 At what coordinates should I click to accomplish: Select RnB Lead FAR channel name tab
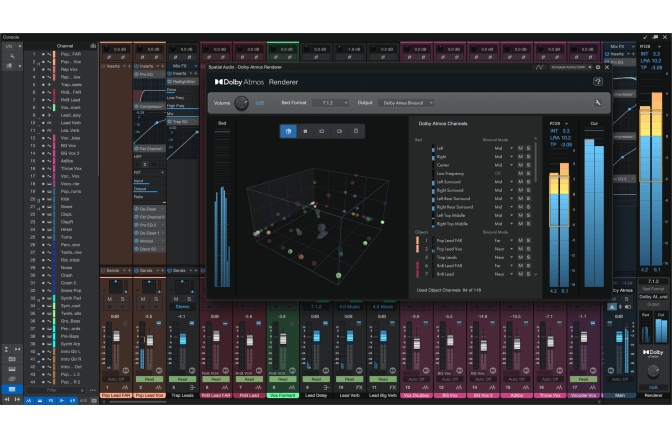[216, 395]
